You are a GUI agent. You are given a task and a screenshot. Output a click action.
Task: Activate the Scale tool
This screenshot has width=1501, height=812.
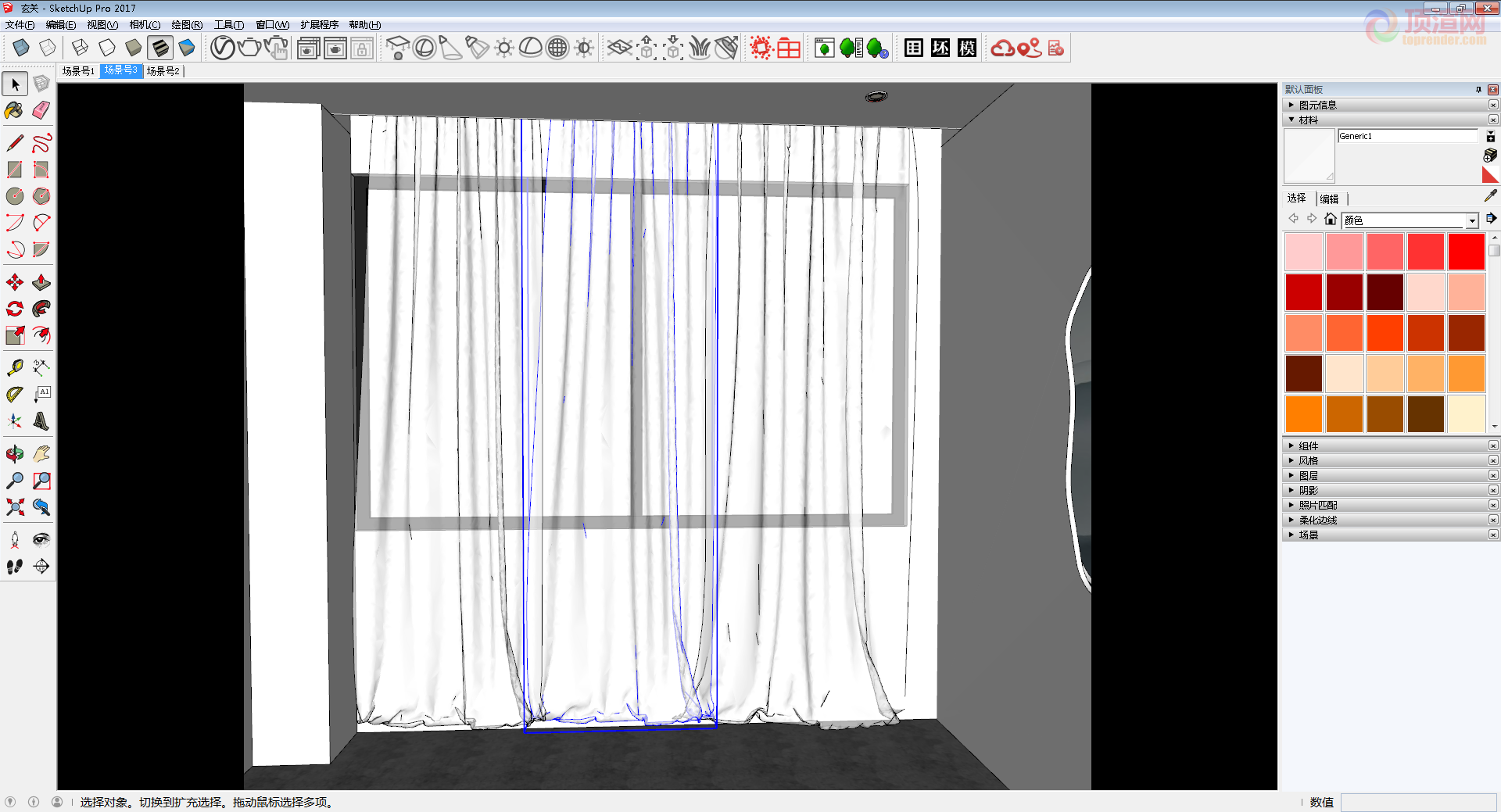pos(15,335)
